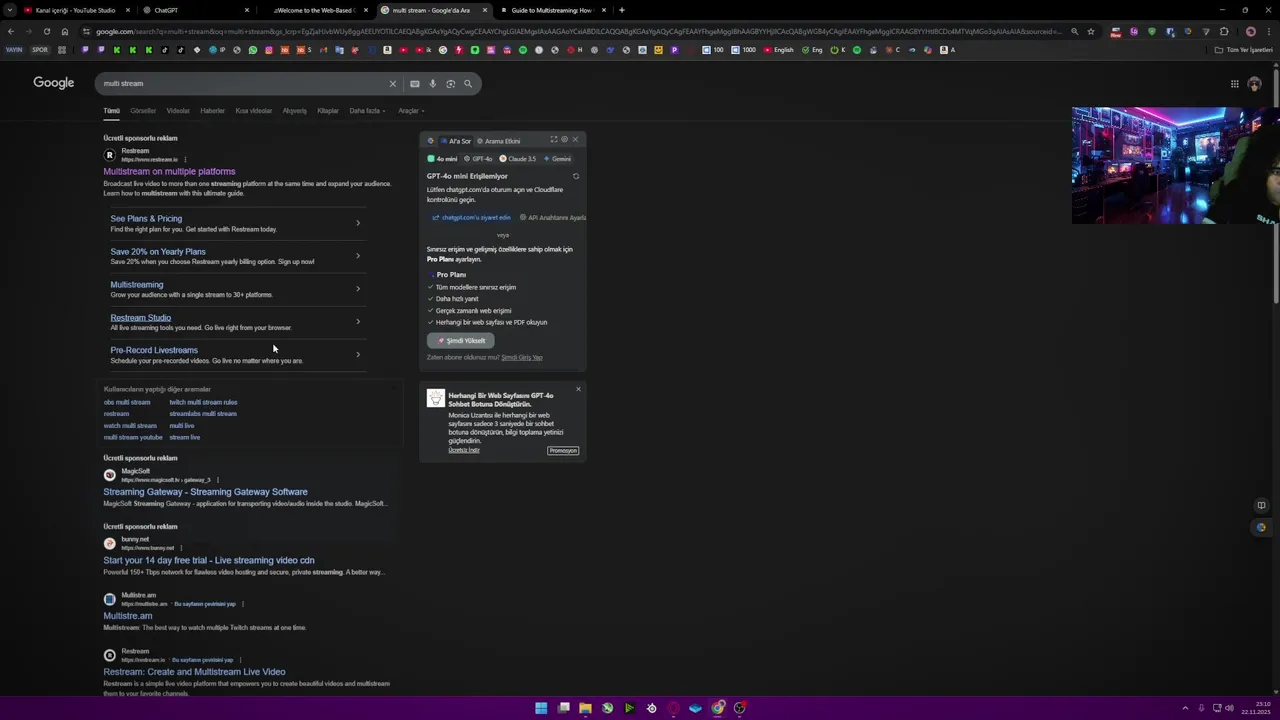Open the Videolar search filter
Viewport: 1280px width, 720px height.
(178, 111)
